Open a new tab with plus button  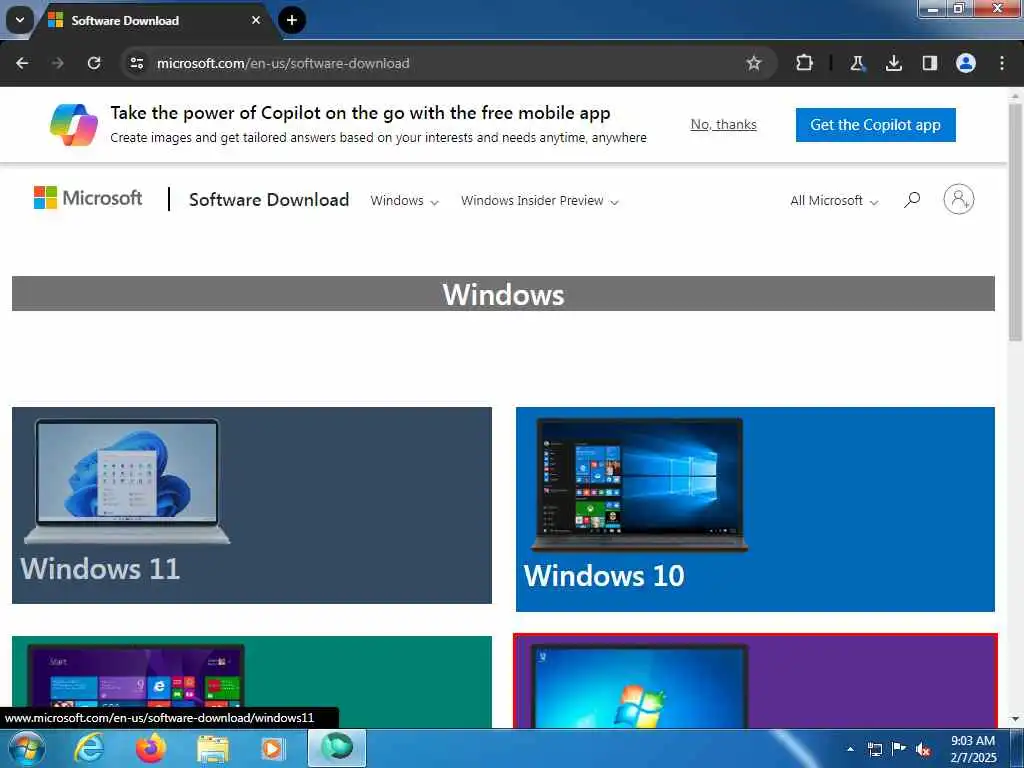[x=292, y=20]
